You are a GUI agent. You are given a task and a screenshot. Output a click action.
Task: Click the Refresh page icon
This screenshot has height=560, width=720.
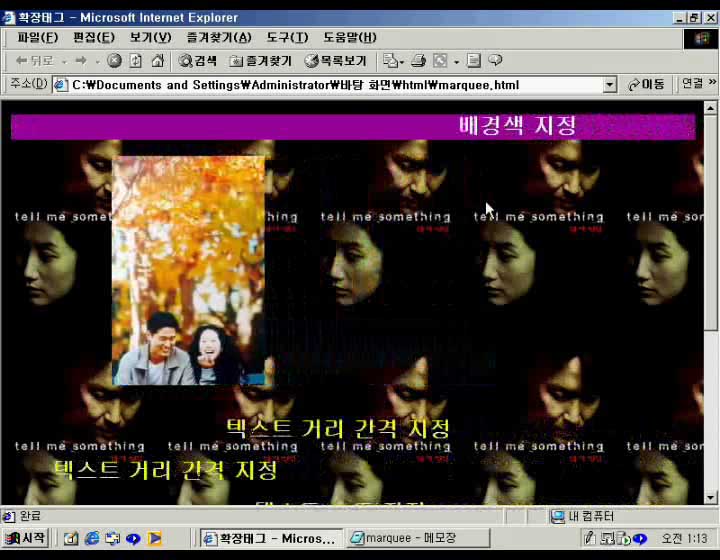pyautogui.click(x=135, y=61)
